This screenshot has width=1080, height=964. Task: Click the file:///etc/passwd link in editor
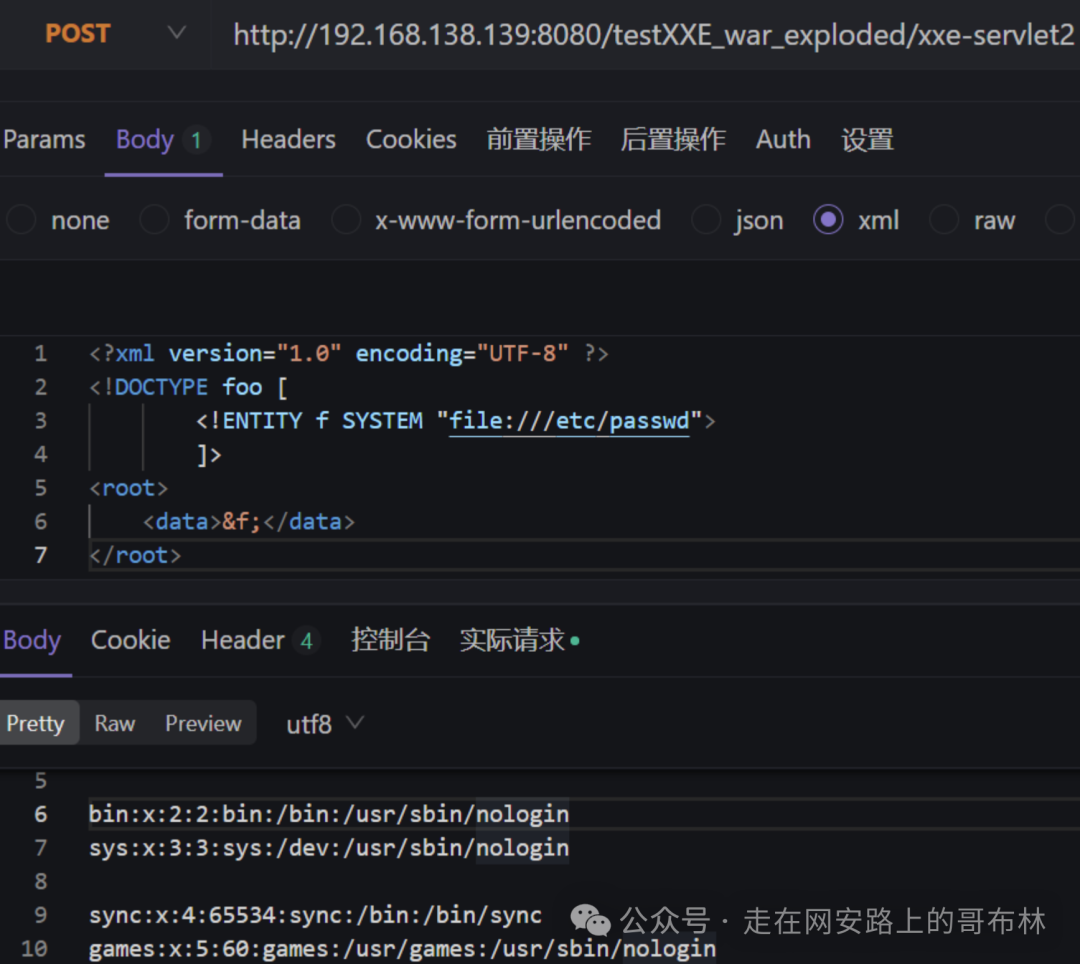click(569, 421)
